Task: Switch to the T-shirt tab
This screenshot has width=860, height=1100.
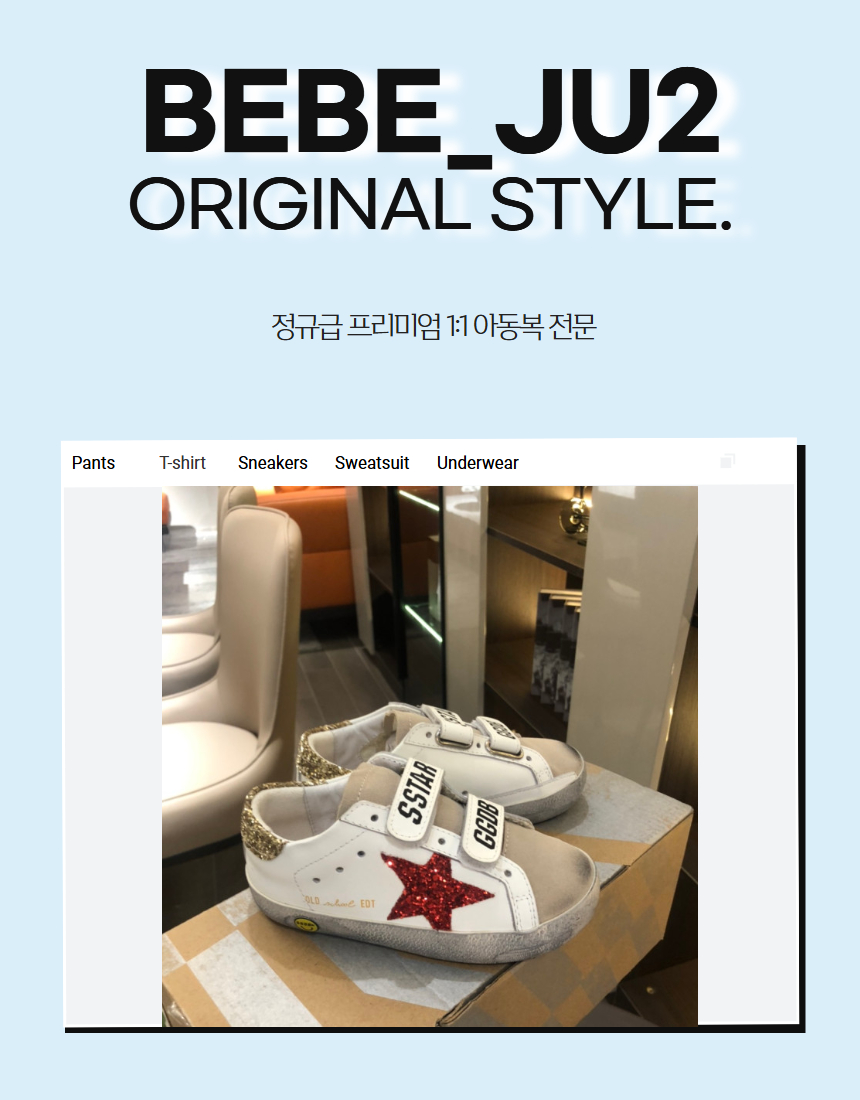Action: click(x=182, y=463)
